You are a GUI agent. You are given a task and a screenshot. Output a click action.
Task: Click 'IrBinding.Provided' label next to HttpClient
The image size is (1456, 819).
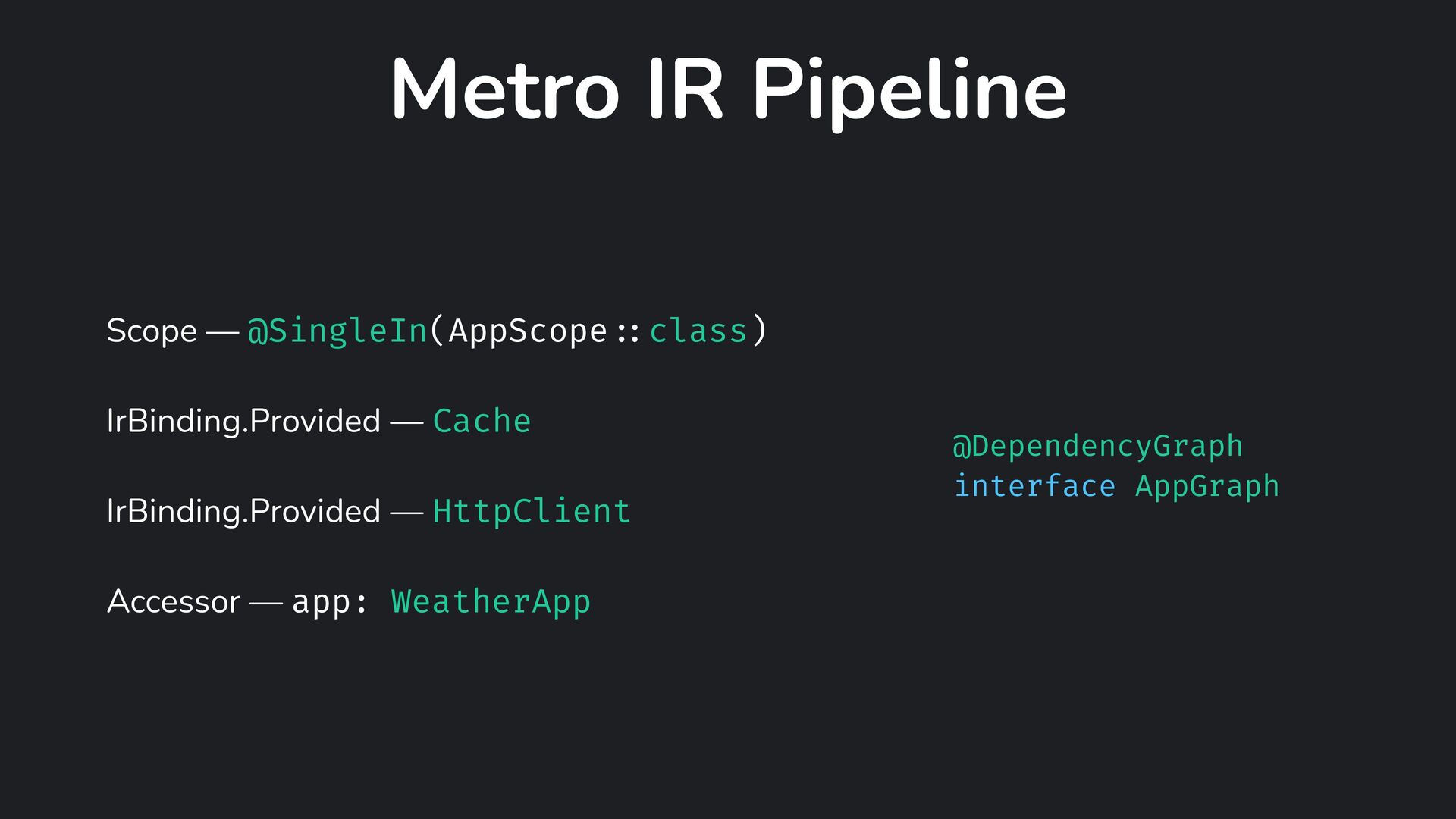coord(243,511)
